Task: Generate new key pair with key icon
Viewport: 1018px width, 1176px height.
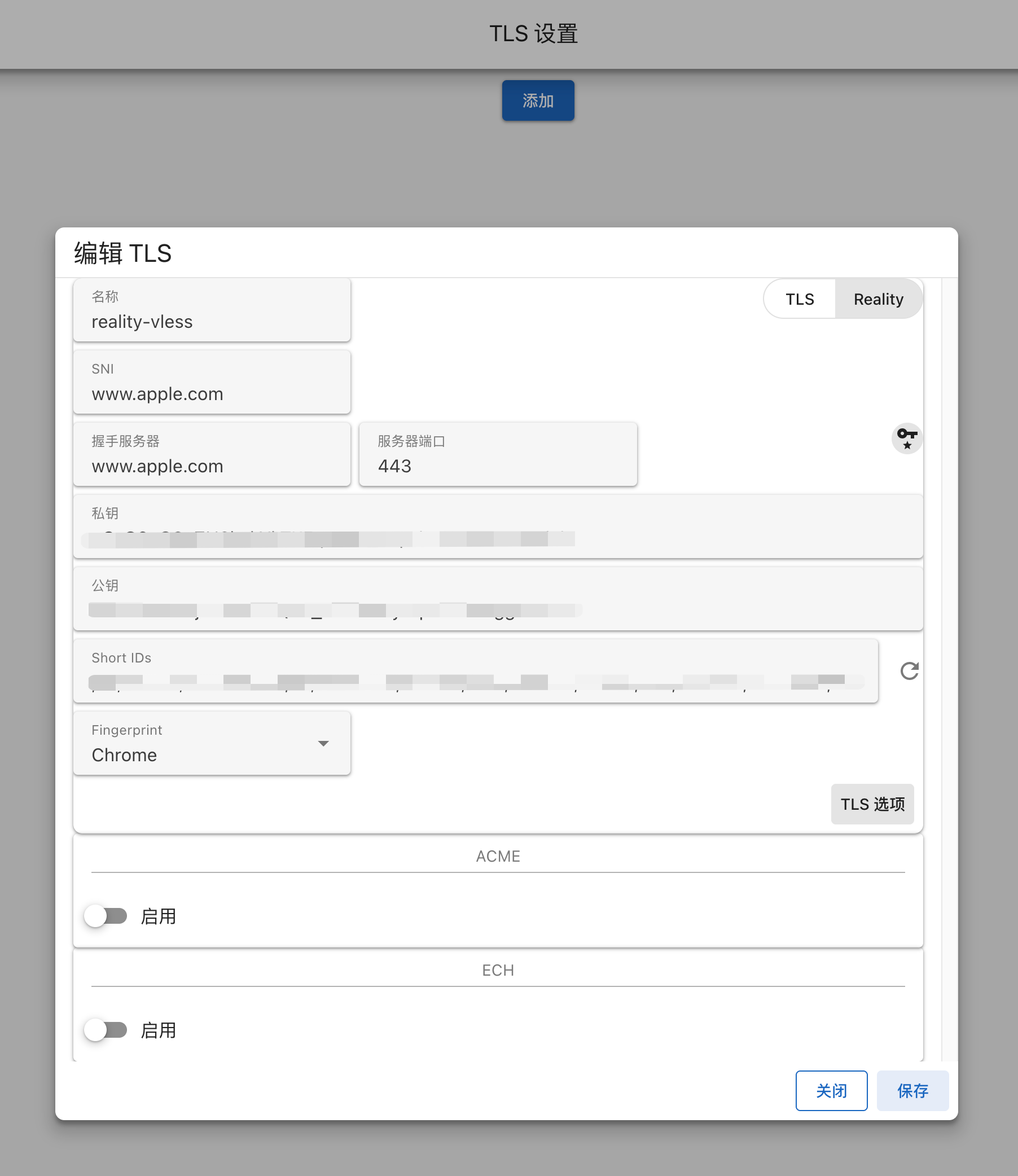Action: (907, 438)
